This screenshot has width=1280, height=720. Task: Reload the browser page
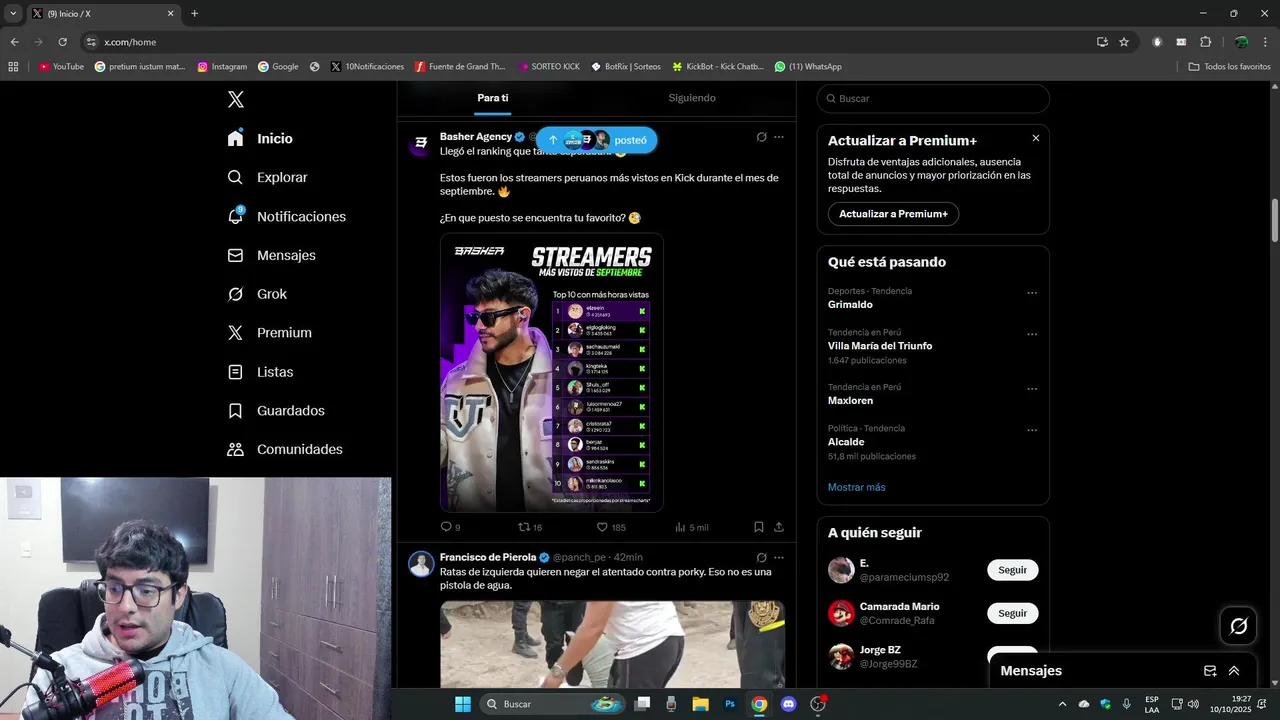pyautogui.click(x=62, y=42)
